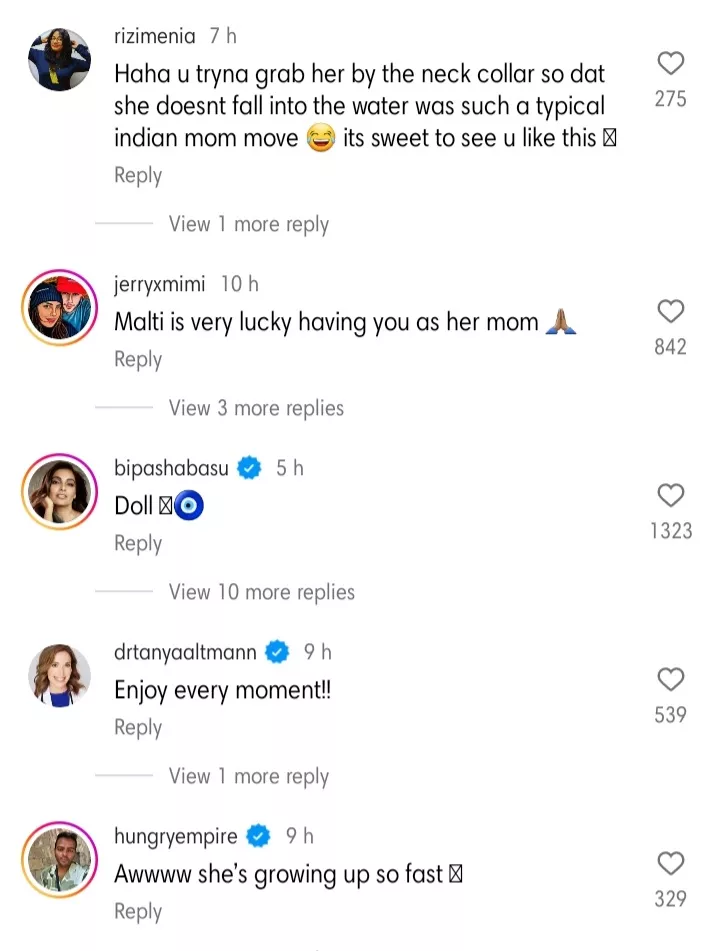720x951 pixels.
Task: Open rizimenia's profile picture
Action: click(59, 59)
